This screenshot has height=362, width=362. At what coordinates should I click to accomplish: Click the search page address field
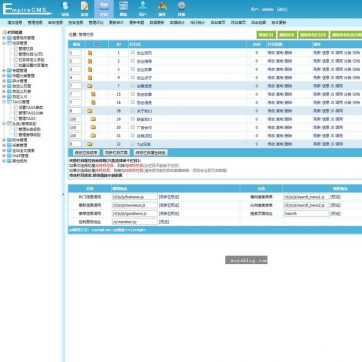[306, 213]
